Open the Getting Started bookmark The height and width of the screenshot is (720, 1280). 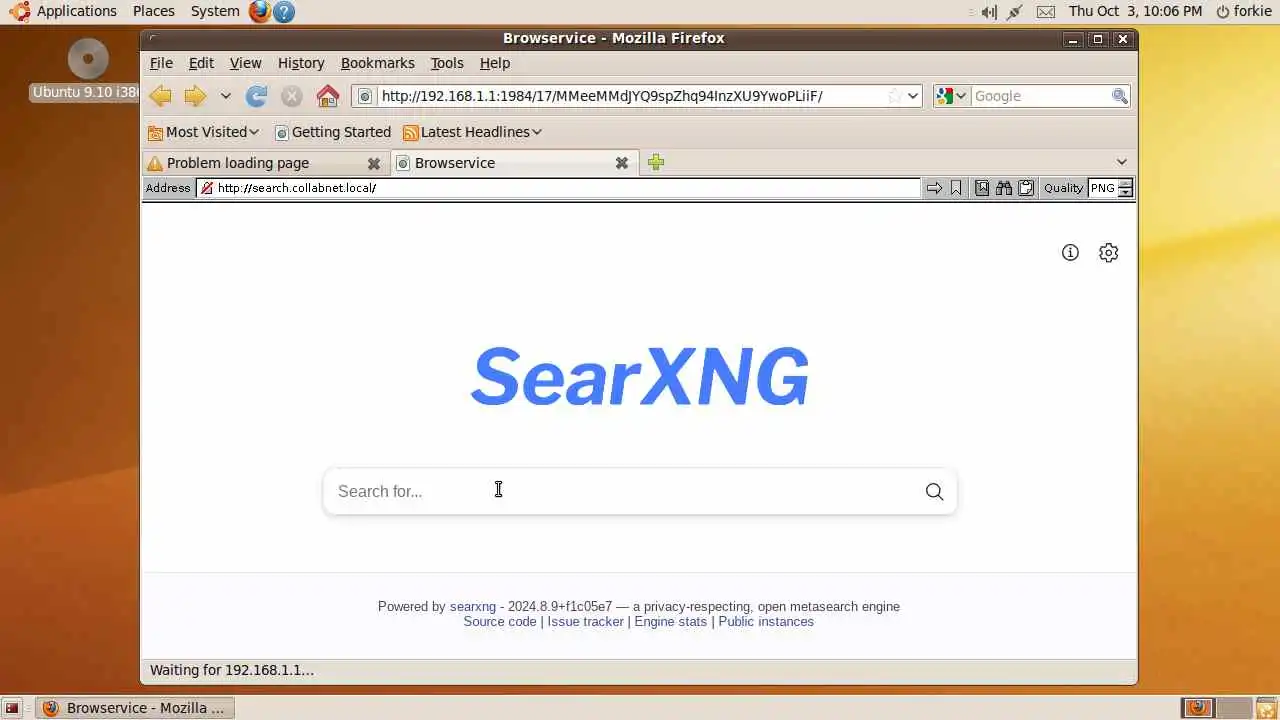coord(333,132)
